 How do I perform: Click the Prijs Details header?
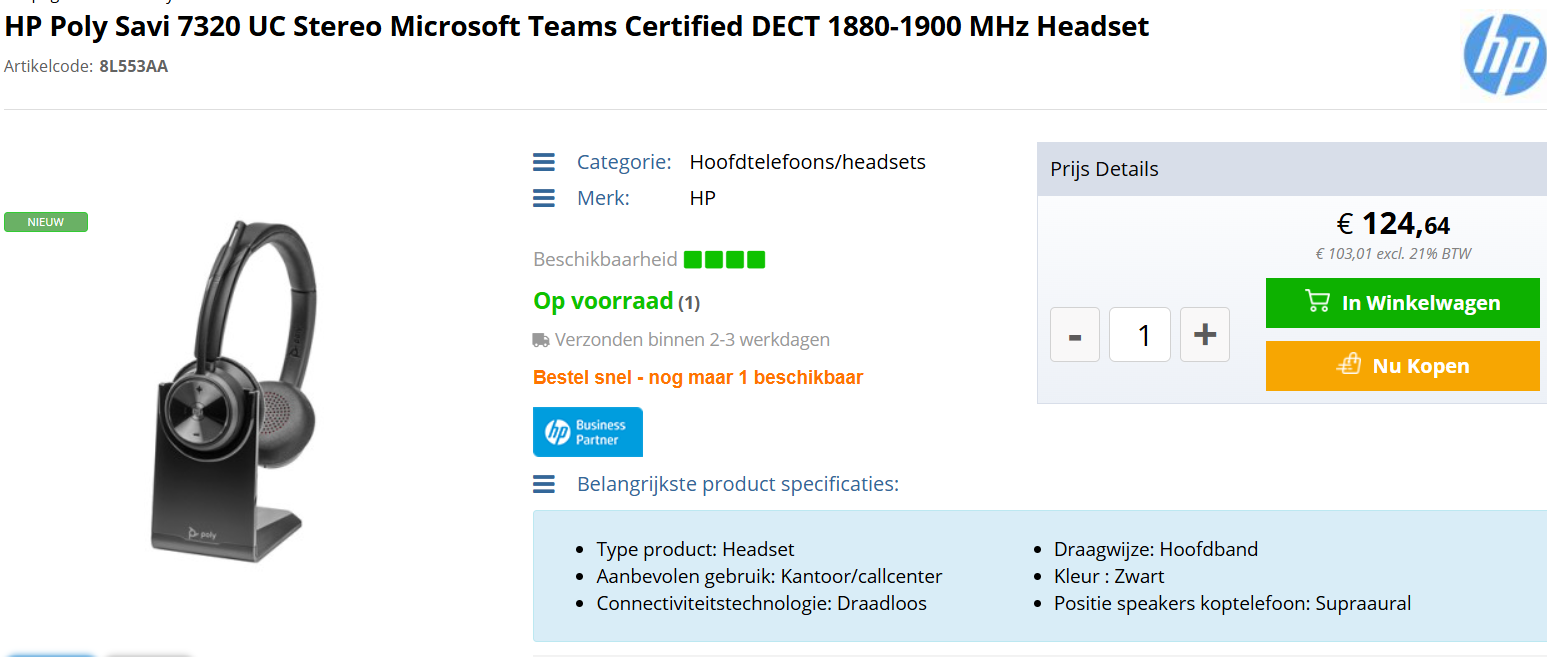[1292, 169]
